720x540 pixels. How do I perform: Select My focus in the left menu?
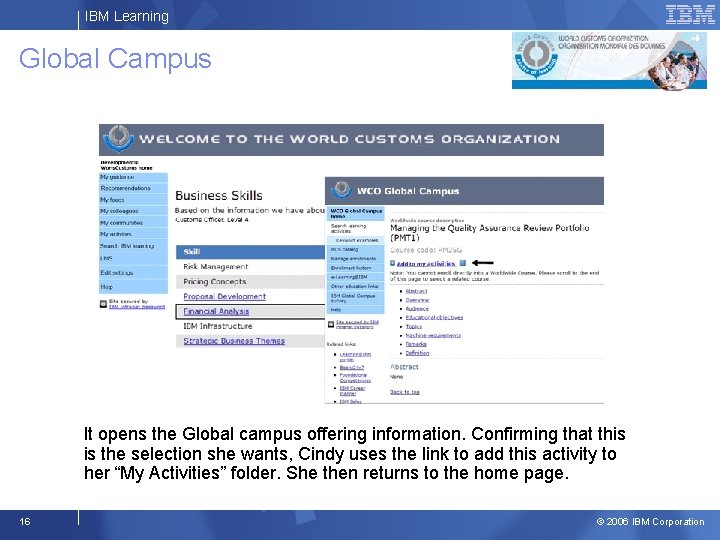click(133, 200)
